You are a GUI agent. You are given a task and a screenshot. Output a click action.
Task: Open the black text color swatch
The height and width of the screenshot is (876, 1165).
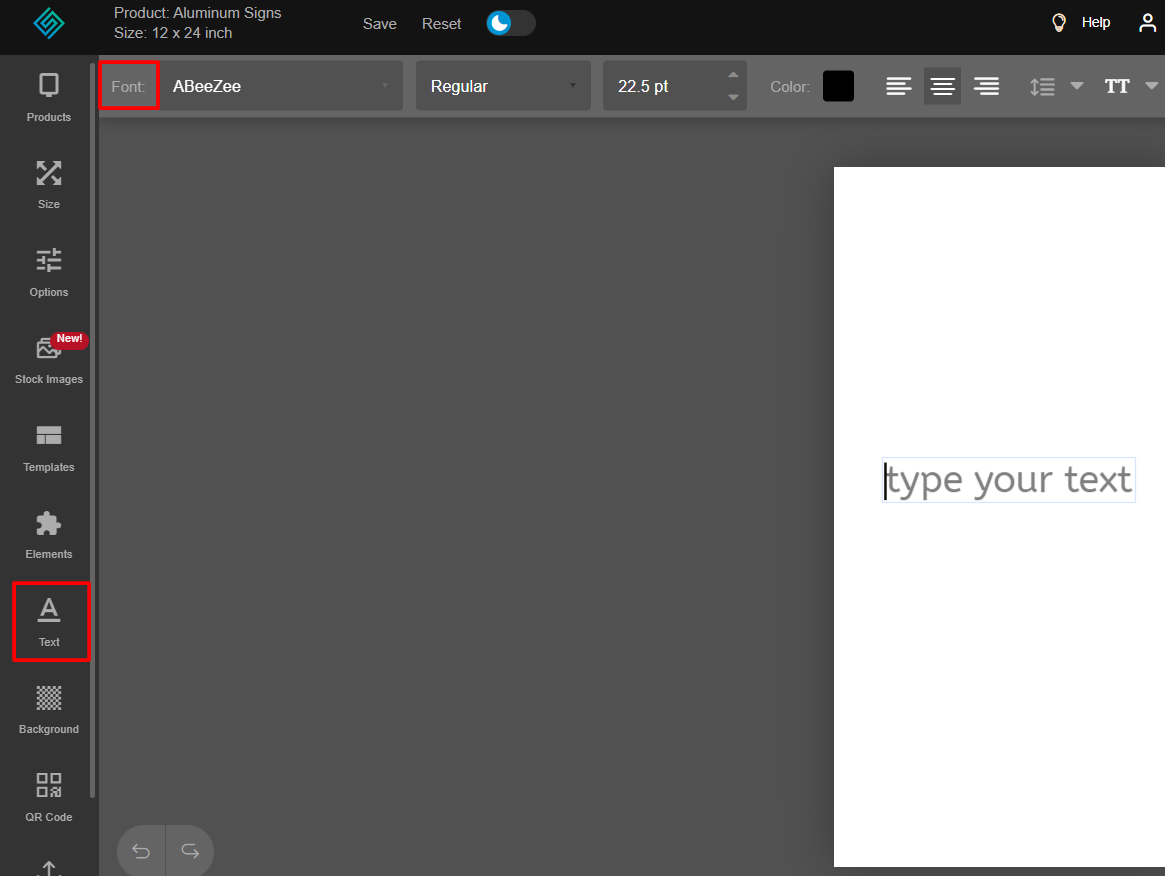(838, 86)
